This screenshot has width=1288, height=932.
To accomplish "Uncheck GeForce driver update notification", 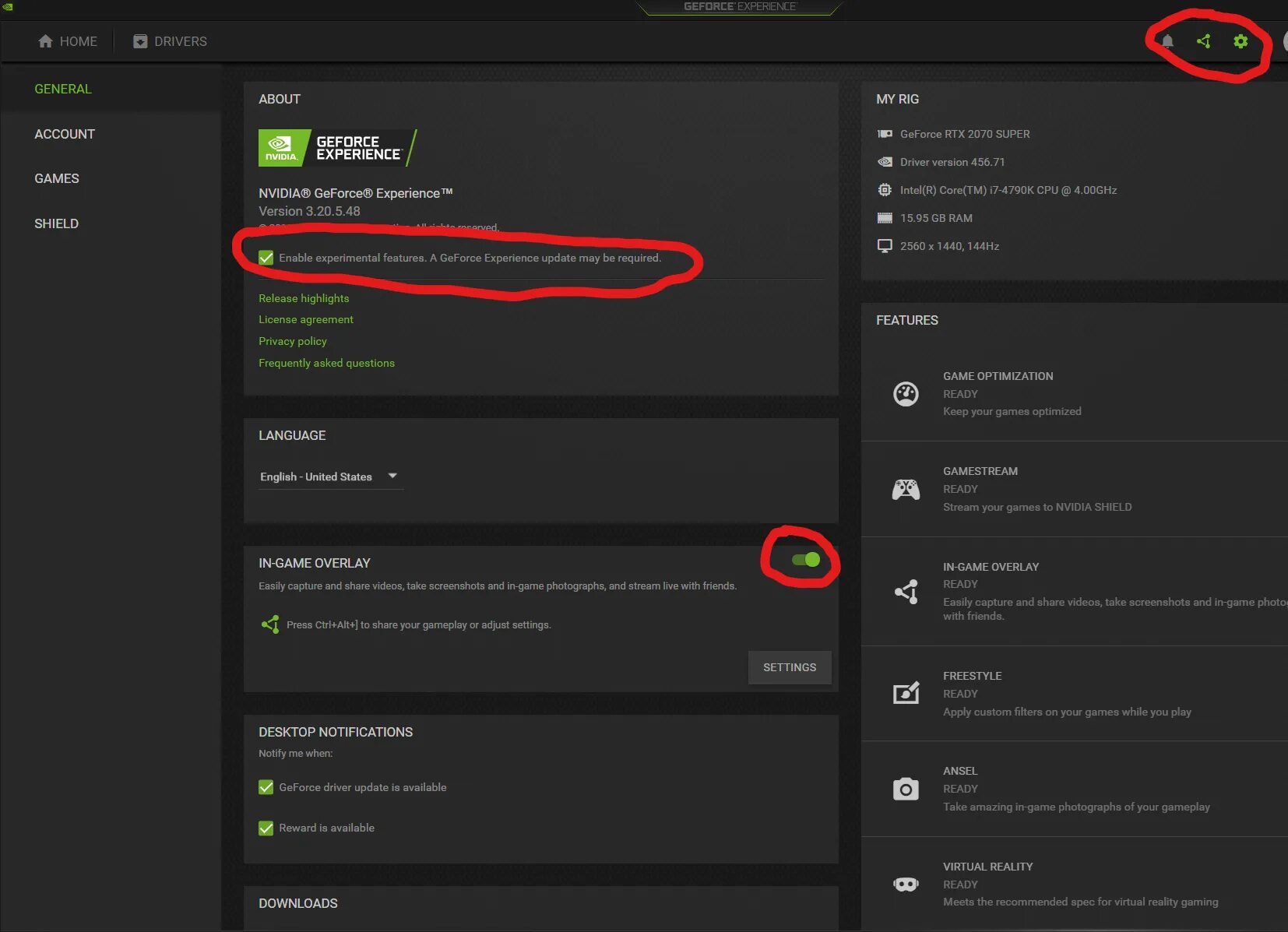I will (x=266, y=787).
